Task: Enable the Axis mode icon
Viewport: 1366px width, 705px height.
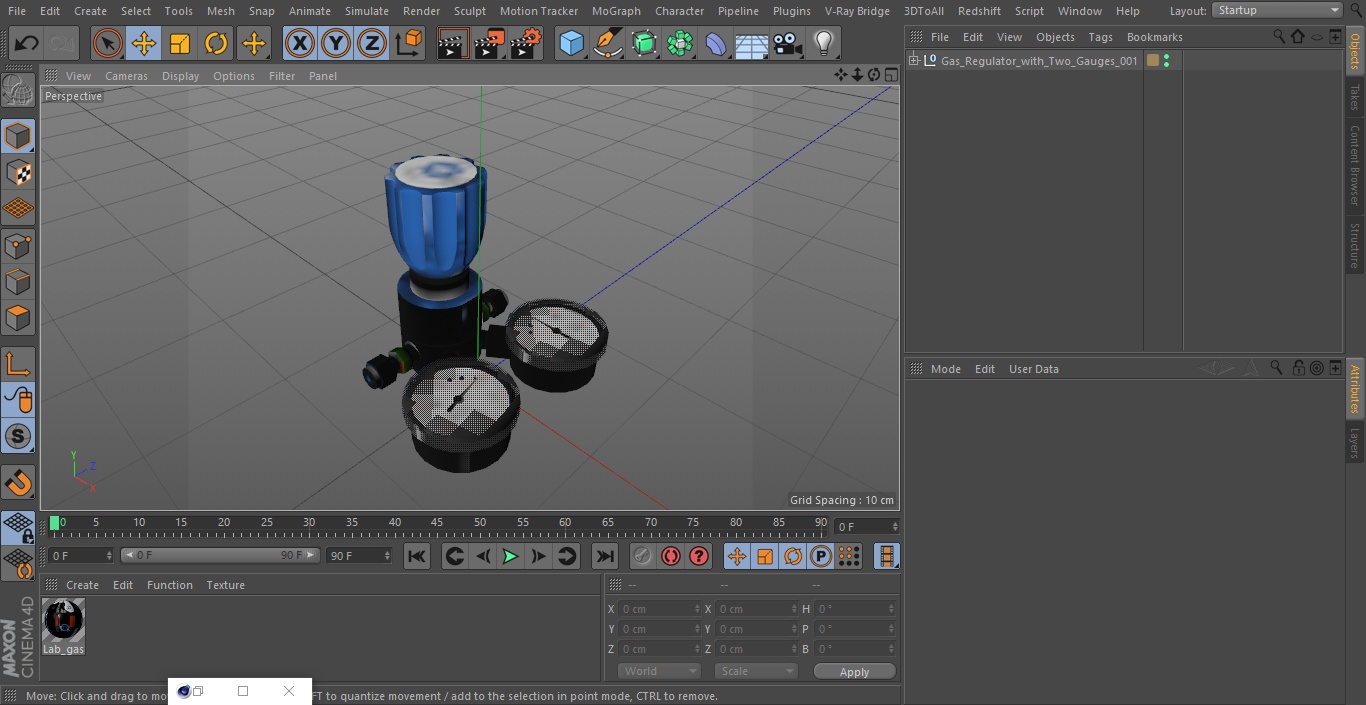Action: tap(18, 364)
